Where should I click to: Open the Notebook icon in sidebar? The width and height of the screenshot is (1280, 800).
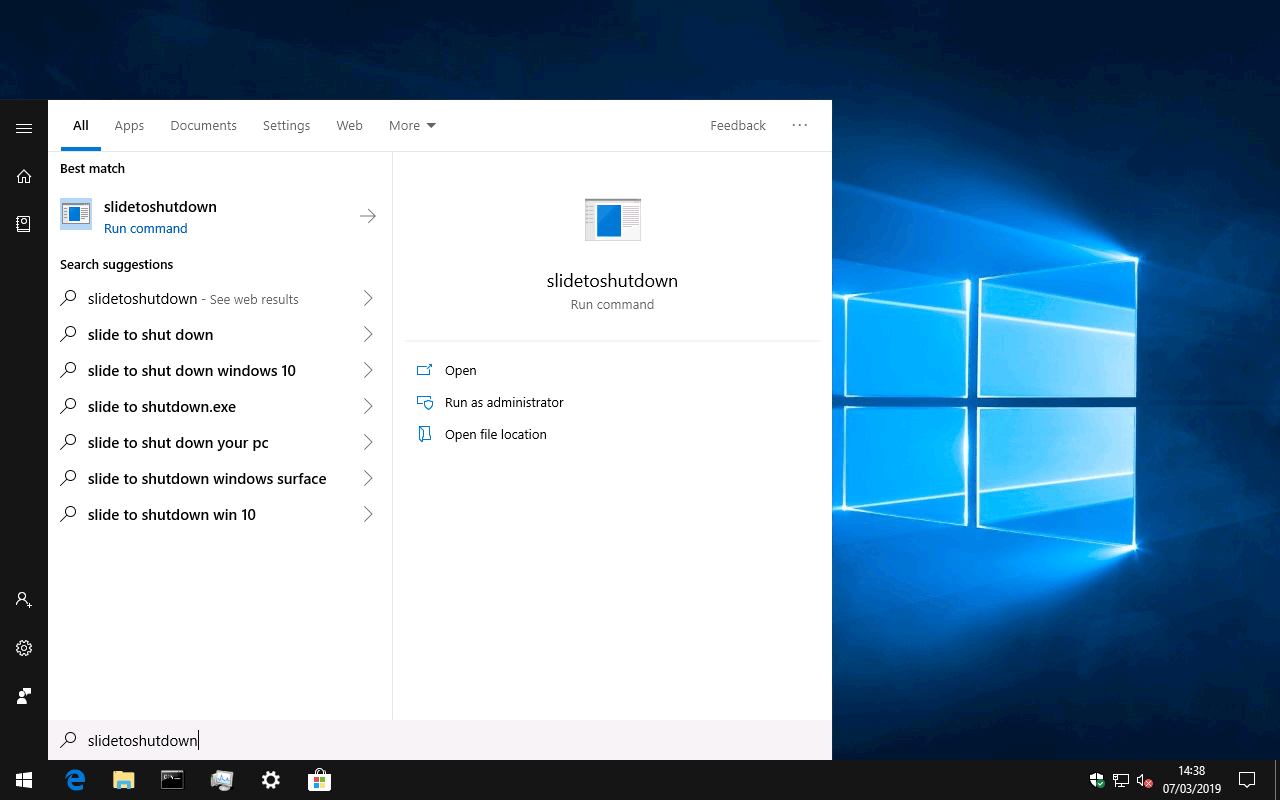click(24, 224)
